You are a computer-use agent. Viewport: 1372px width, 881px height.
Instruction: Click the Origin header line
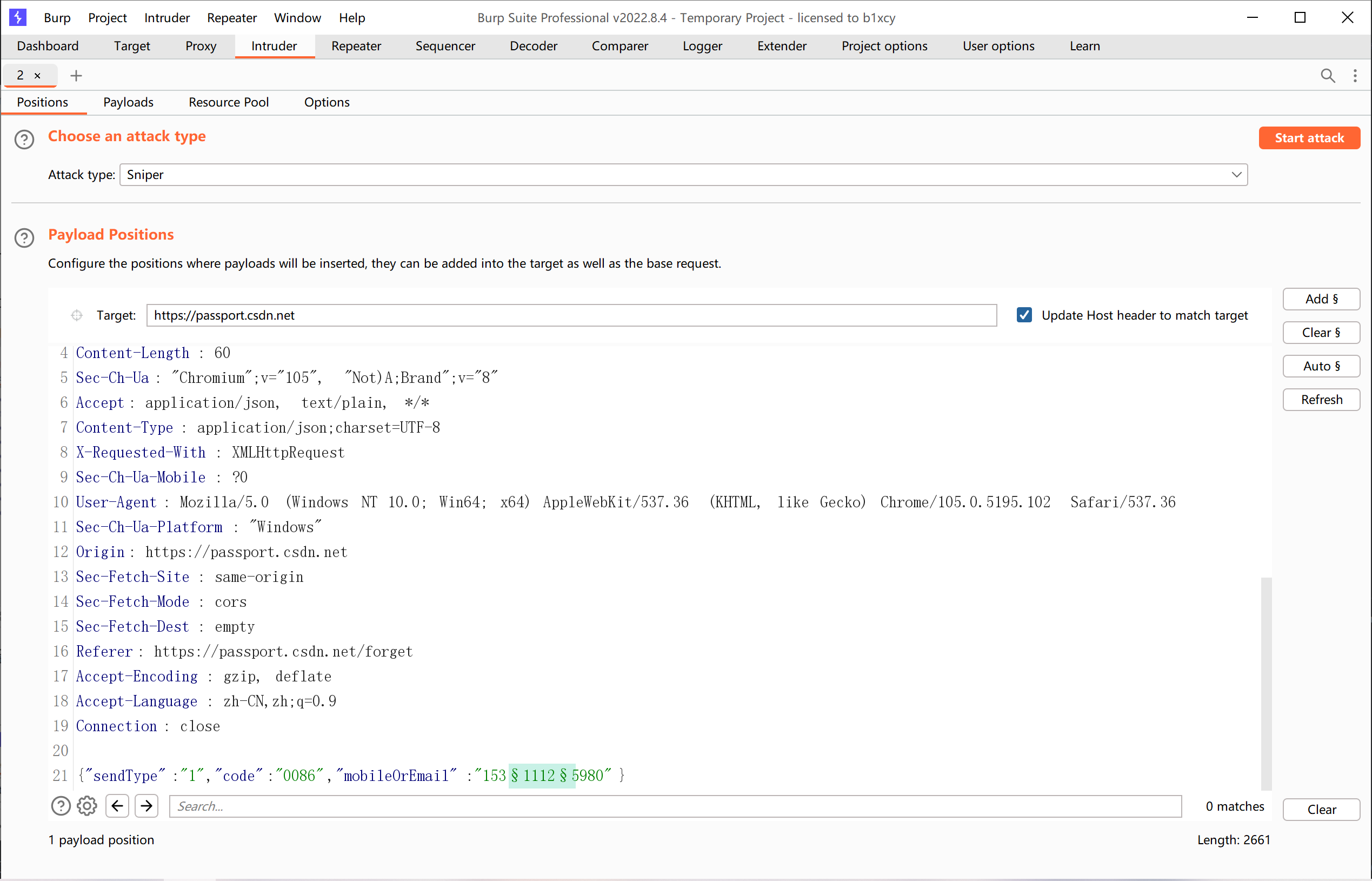click(211, 552)
